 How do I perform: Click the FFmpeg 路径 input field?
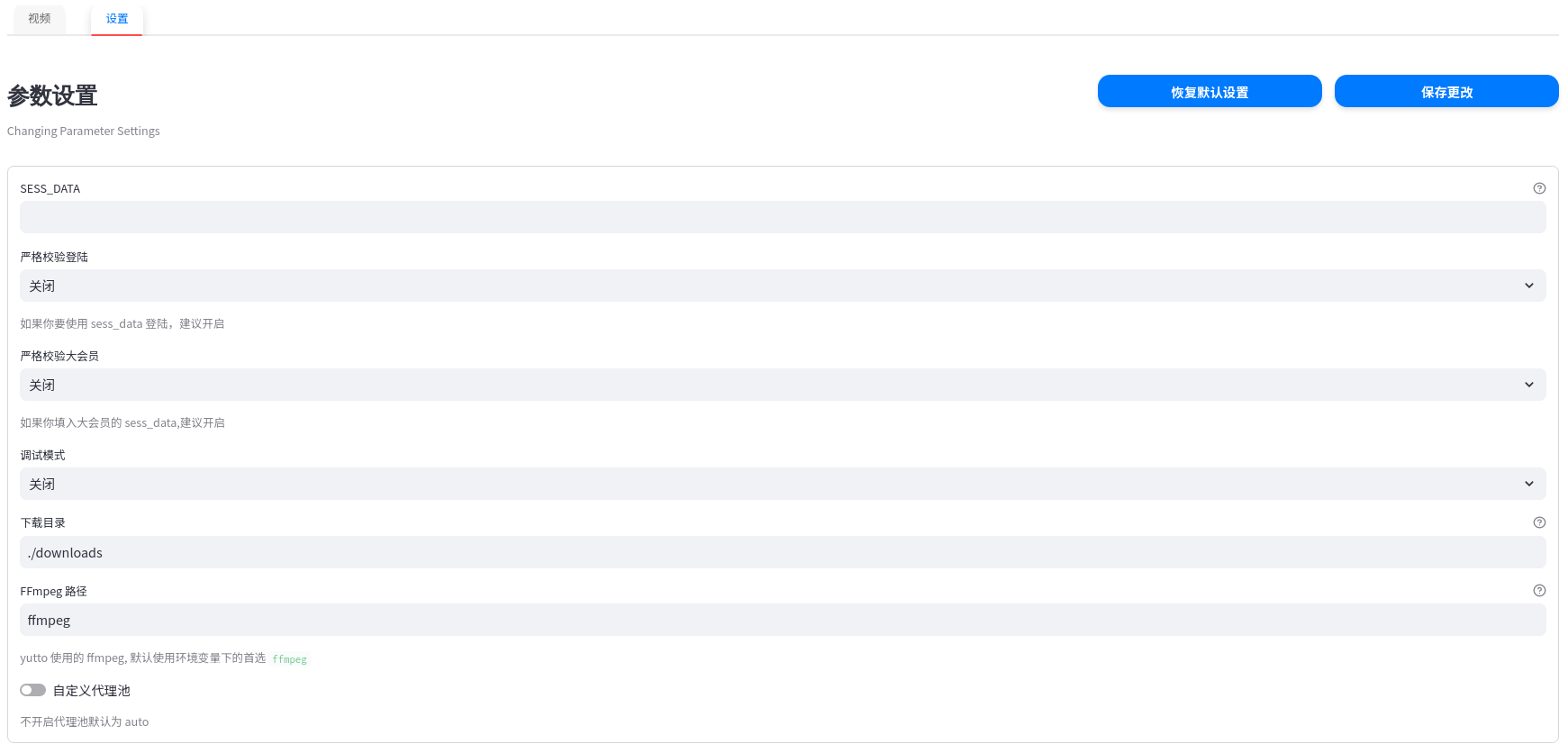782,620
